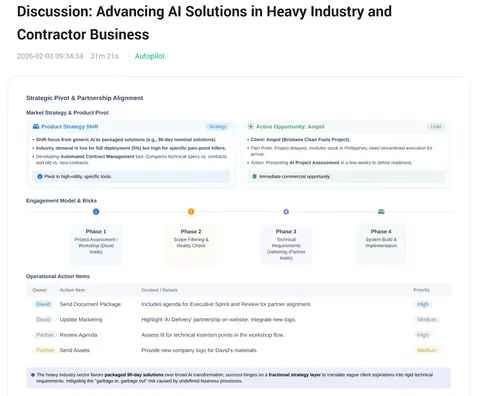Screen dimensions: 480x396
Task: Click the Priority column header
Action: (422, 290)
